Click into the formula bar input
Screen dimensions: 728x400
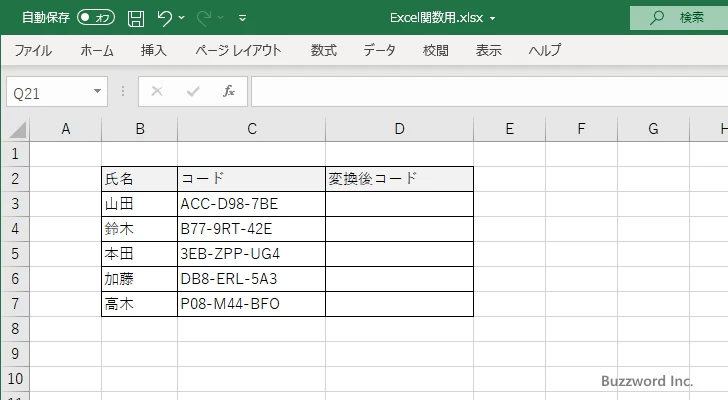490,92
